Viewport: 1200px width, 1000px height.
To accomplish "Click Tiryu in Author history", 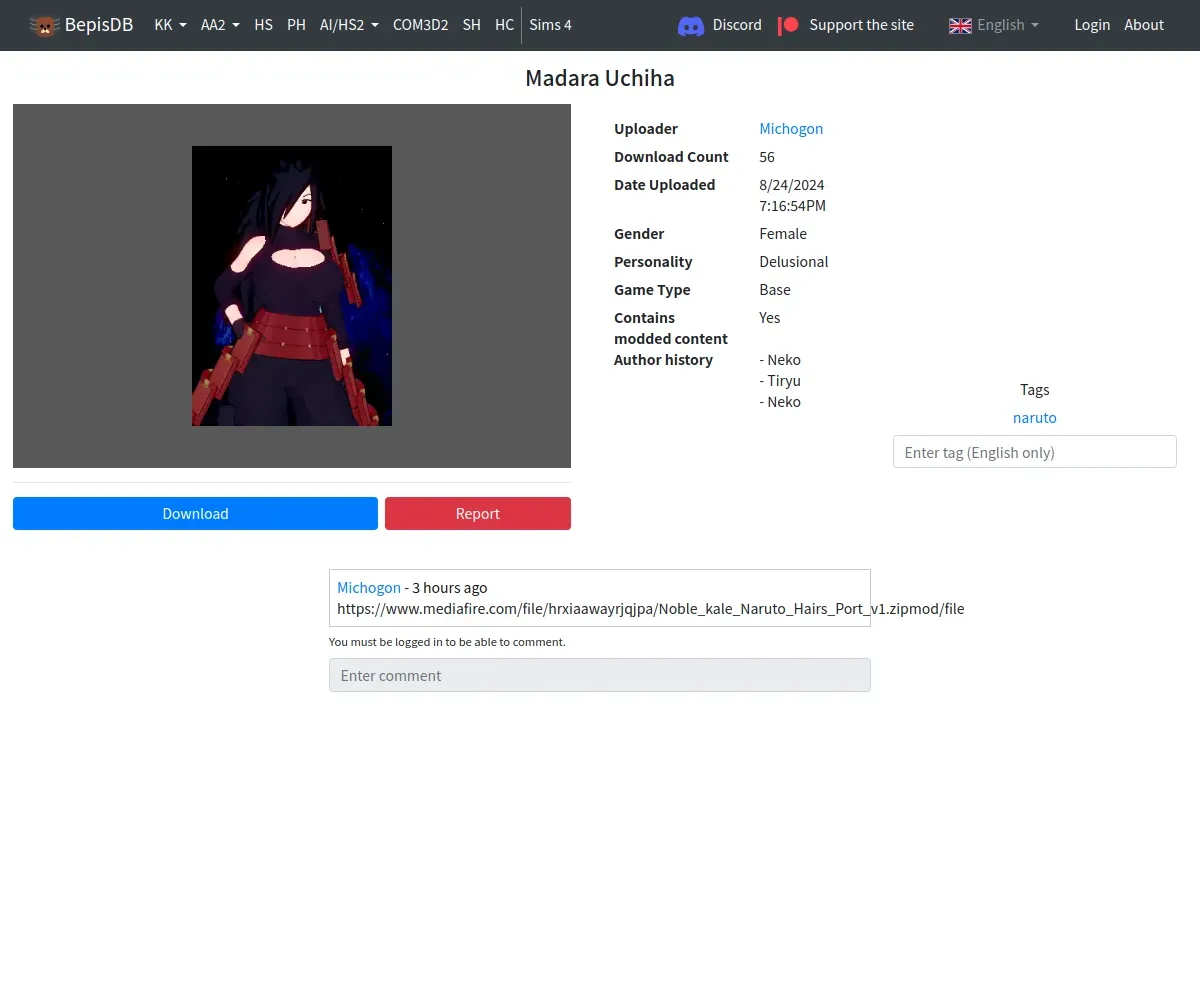I will pyautogui.click(x=780, y=381).
